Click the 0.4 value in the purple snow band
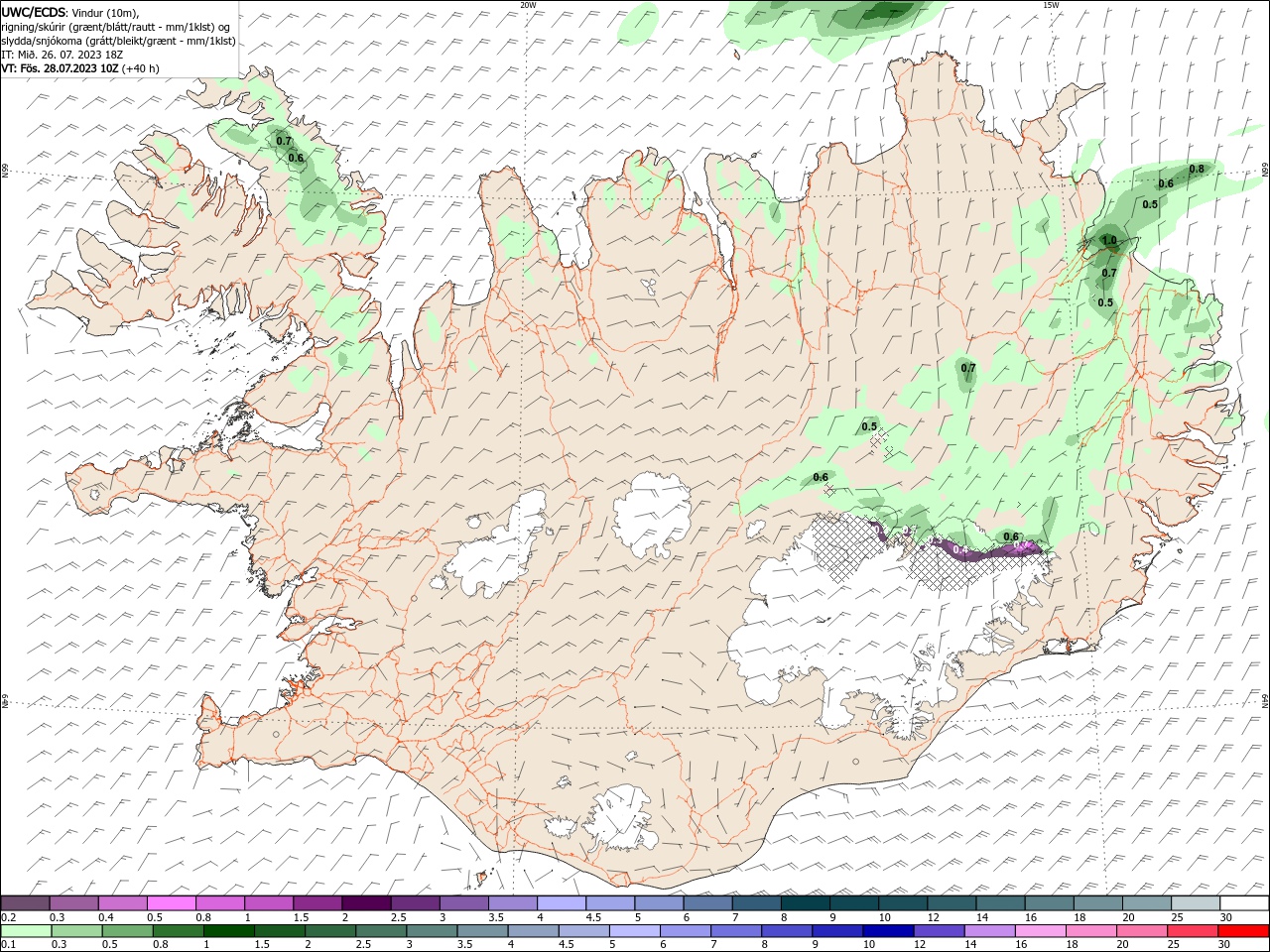This screenshot has width=1270, height=952. (959, 549)
